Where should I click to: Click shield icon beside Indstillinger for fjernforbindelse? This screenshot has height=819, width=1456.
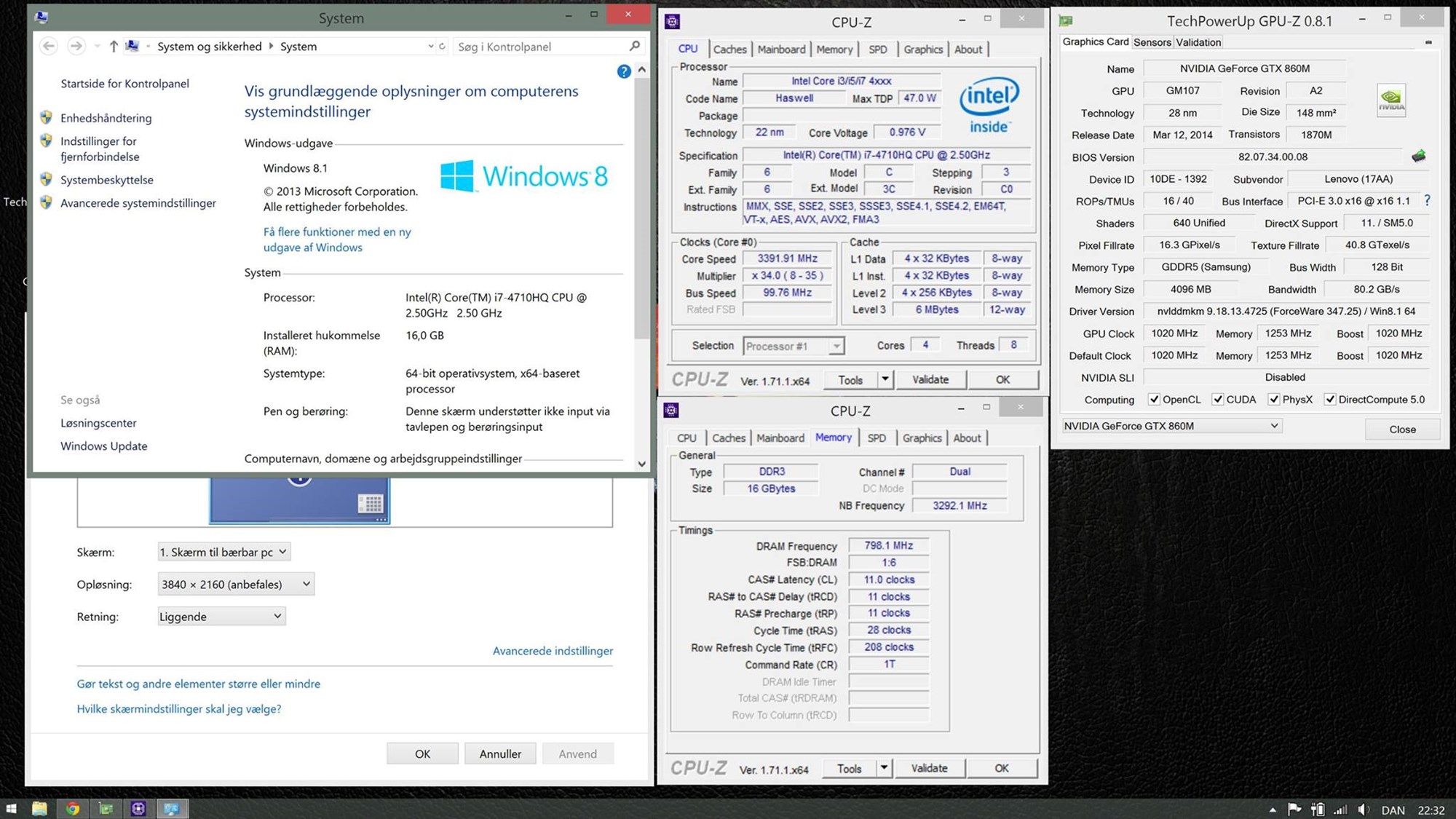coord(46,141)
